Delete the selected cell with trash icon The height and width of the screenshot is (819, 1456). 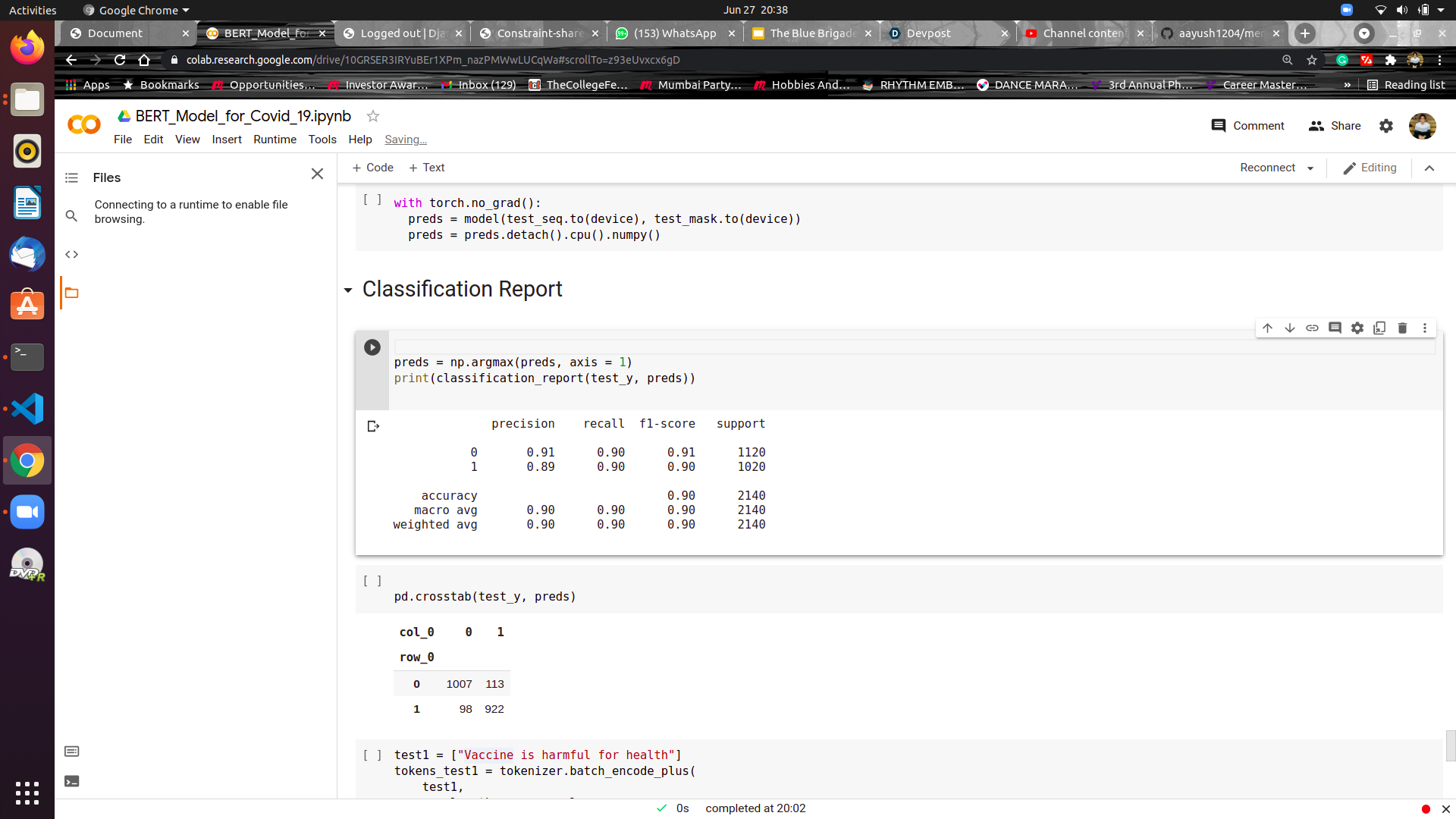coord(1402,328)
